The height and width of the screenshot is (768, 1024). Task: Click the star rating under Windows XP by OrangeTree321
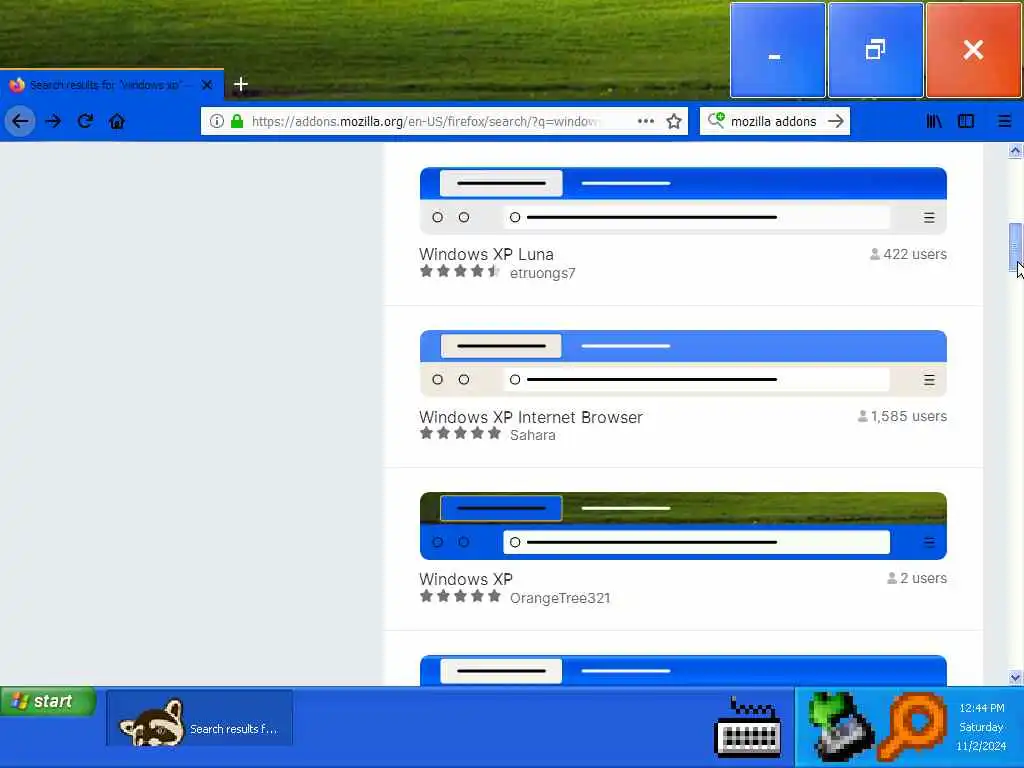click(460, 596)
